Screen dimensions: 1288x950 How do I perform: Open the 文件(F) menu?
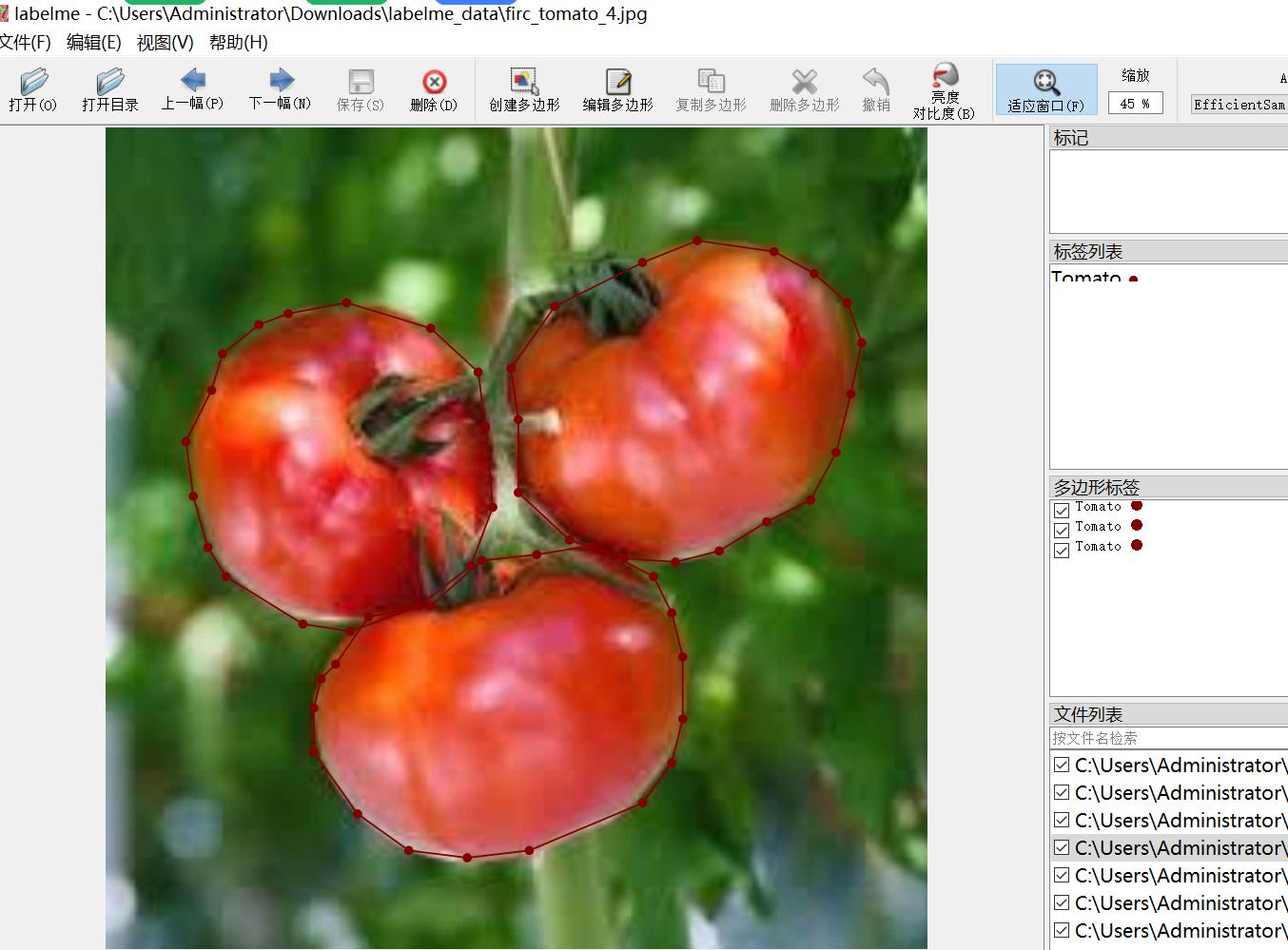(26, 43)
